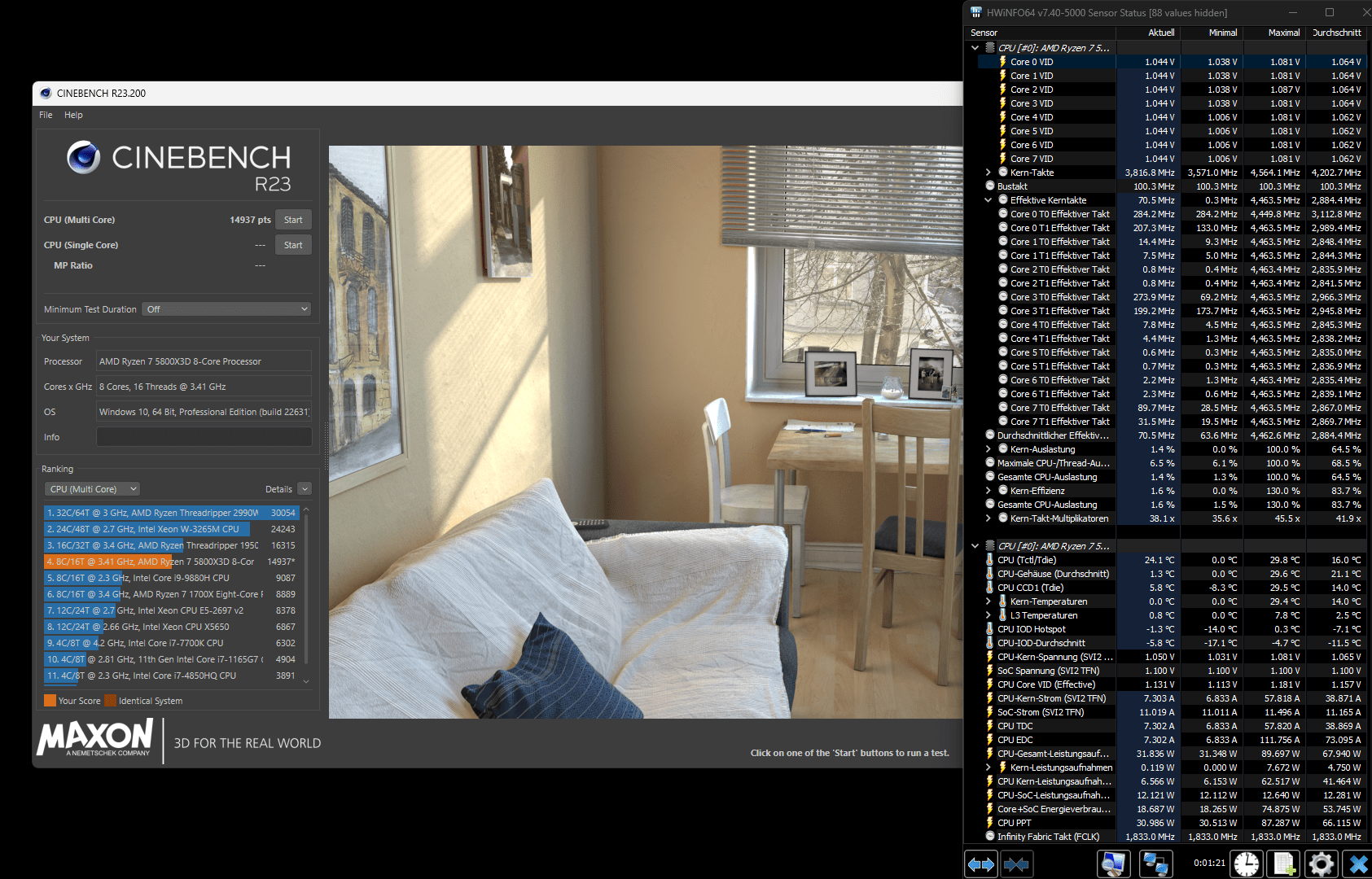Image resolution: width=1372 pixels, height=879 pixels.
Task: Open Cinebench Help menu
Action: 73,115
